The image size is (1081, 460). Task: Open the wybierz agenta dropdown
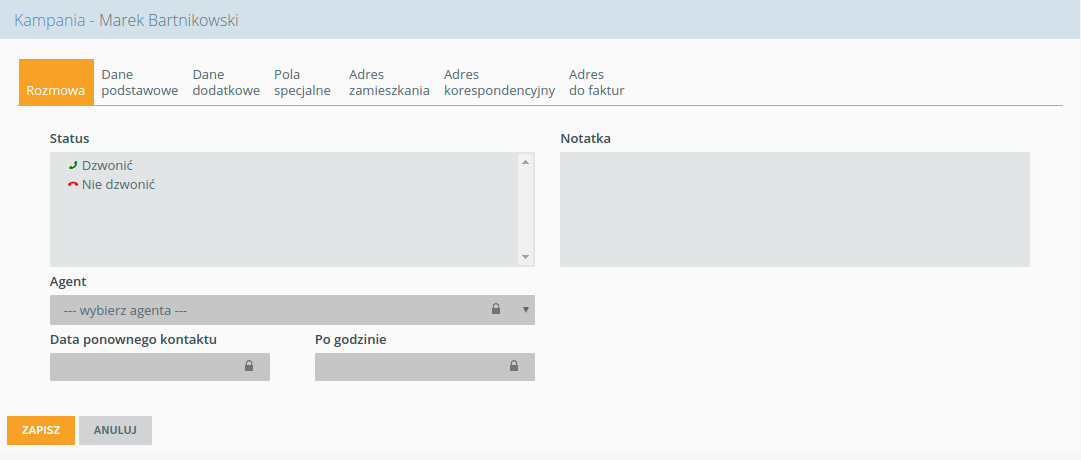coord(292,310)
